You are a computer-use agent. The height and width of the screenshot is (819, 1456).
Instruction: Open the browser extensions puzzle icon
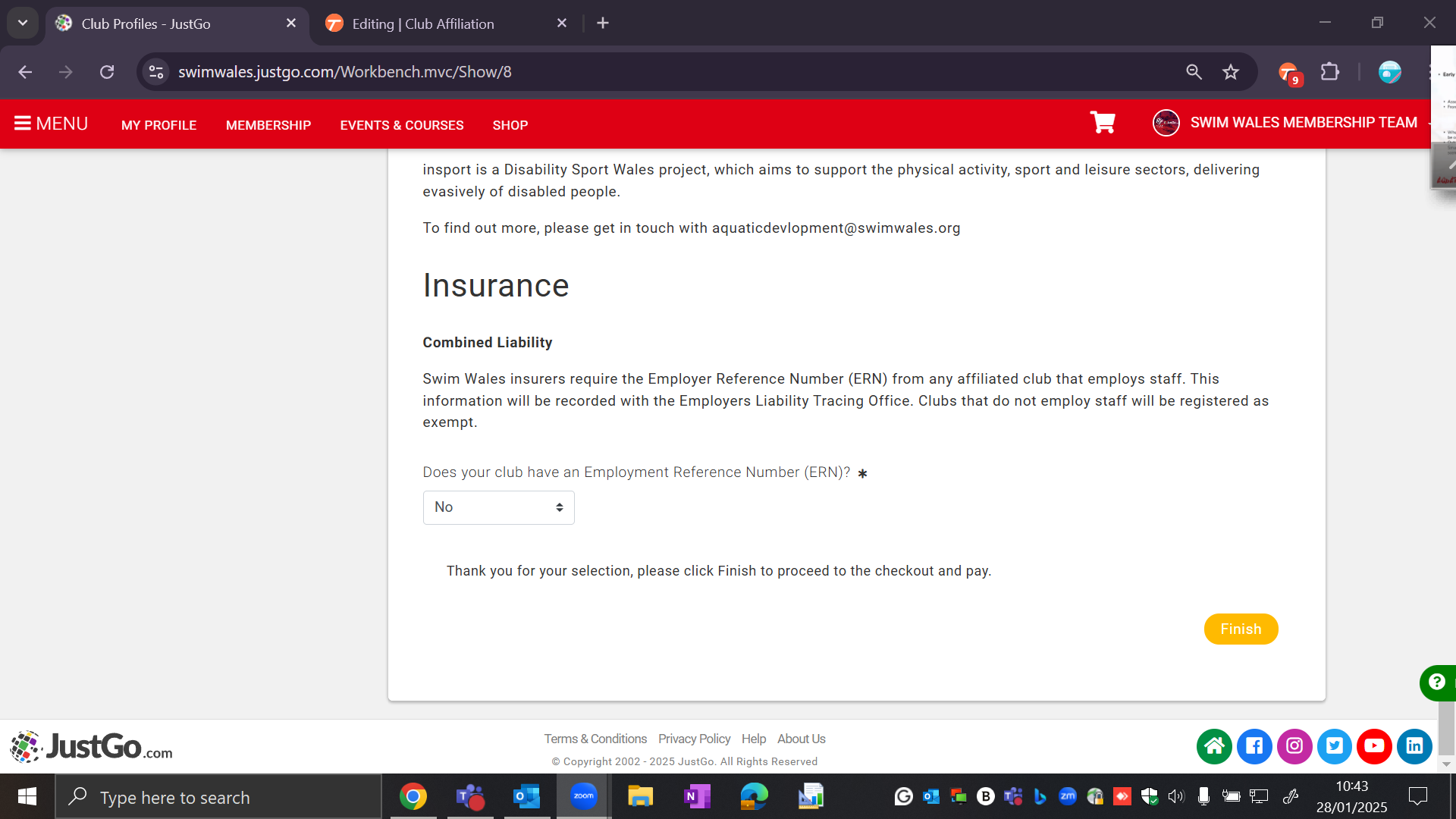point(1329,72)
